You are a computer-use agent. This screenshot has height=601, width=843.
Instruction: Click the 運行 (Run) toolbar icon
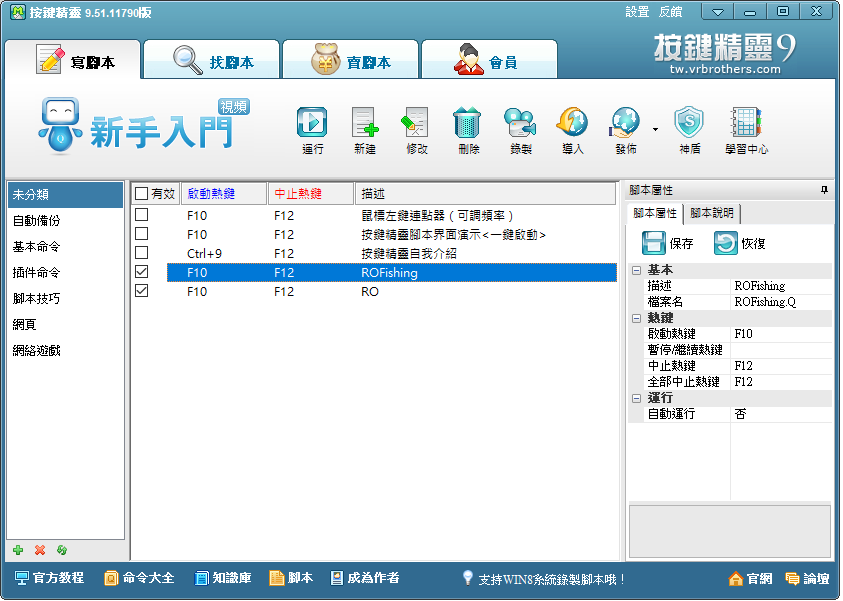[312, 123]
